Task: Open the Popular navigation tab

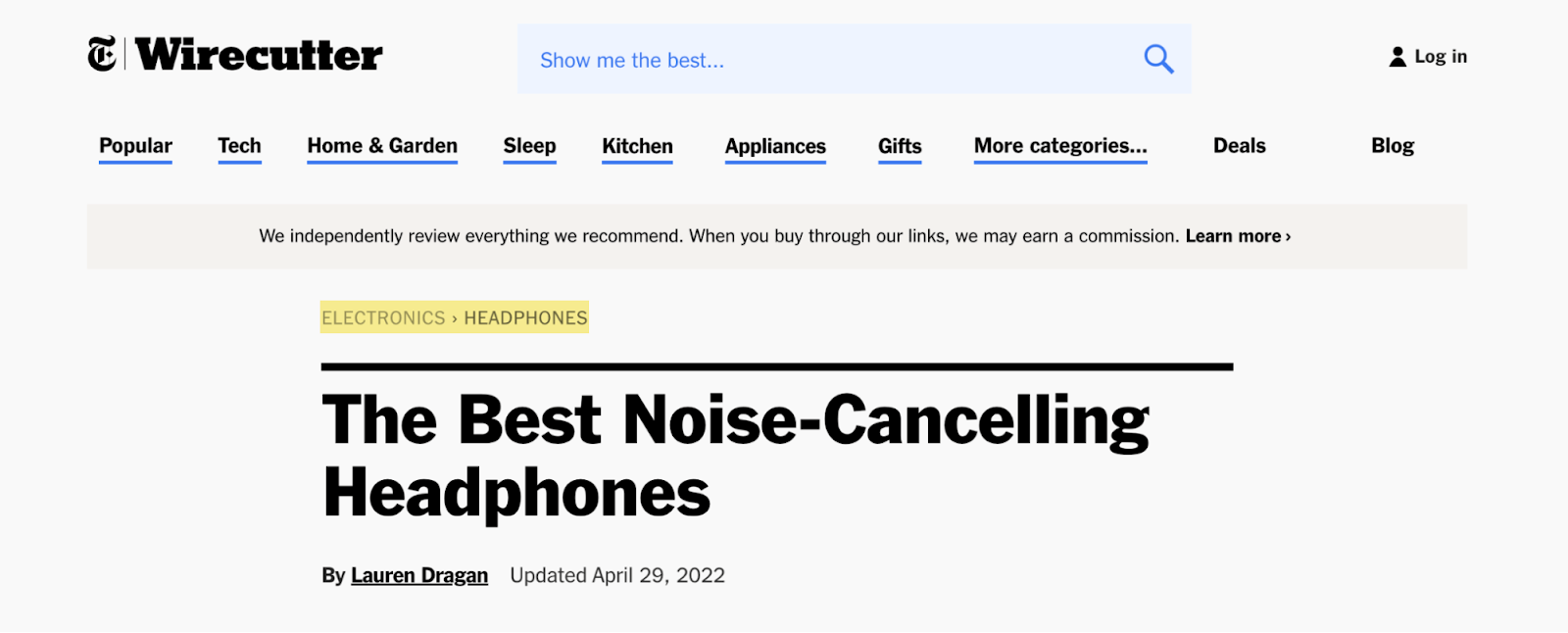Action: [x=134, y=145]
